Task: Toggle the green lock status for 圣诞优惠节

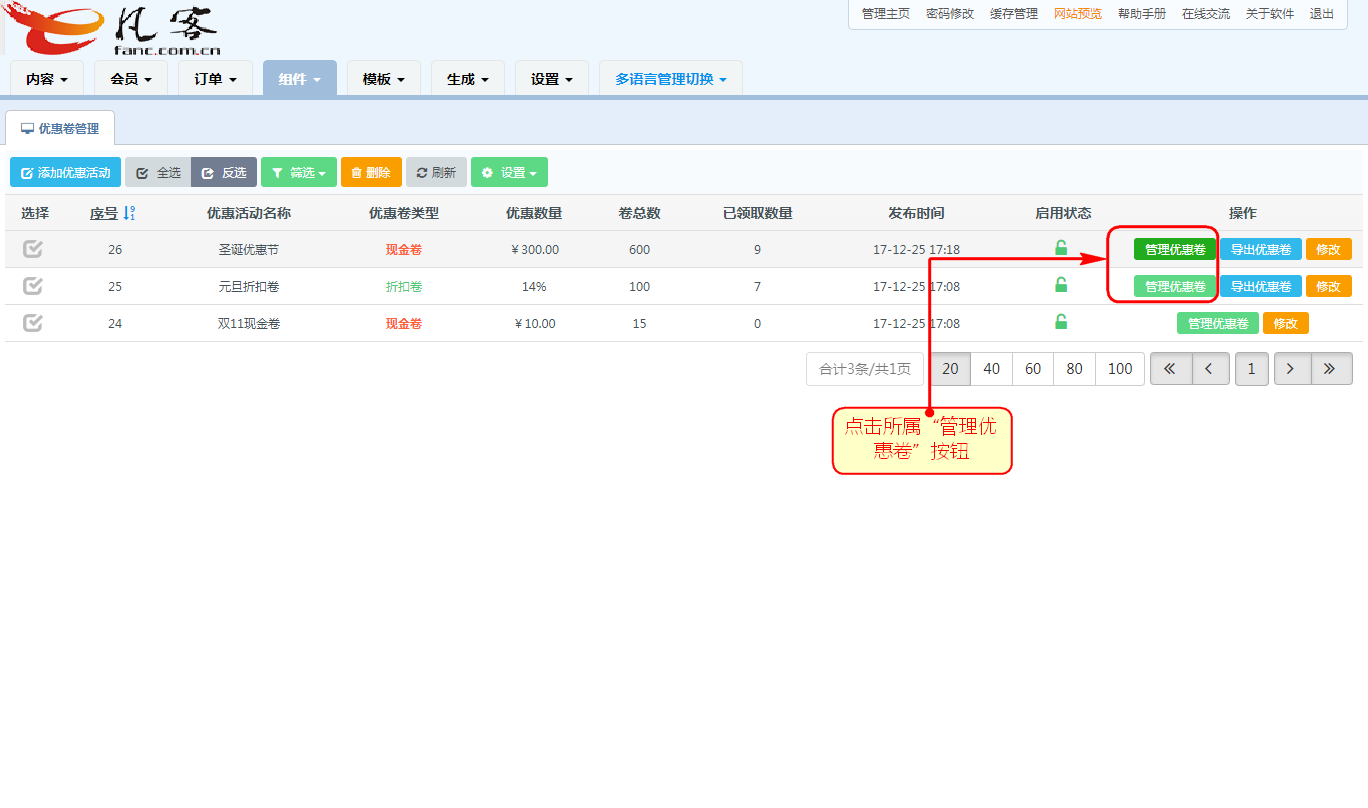Action: click(1061, 248)
